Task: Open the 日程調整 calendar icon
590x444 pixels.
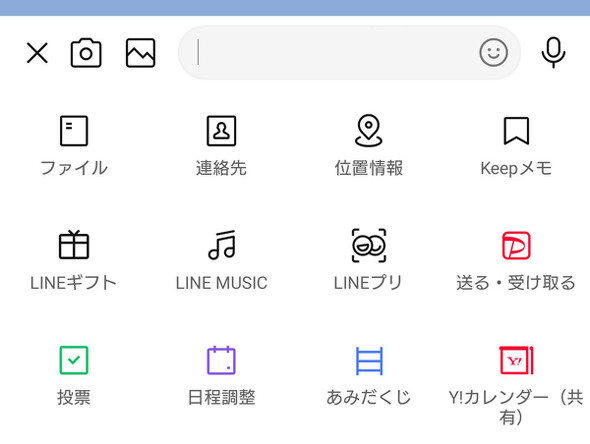Action: pyautogui.click(x=221, y=360)
